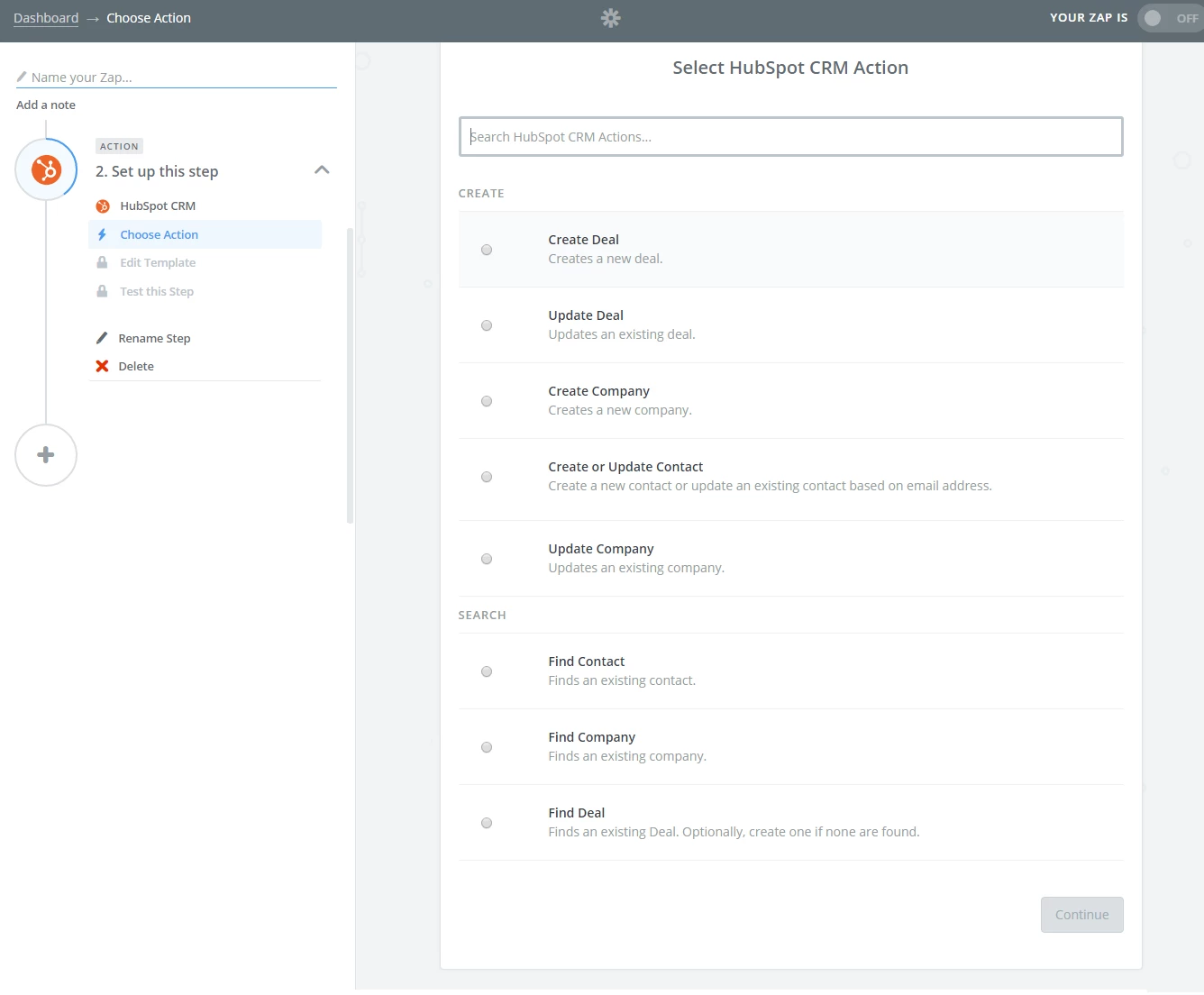This screenshot has height=995, width=1204.
Task: Click the lock icon next to Edit Template
Action: (102, 262)
